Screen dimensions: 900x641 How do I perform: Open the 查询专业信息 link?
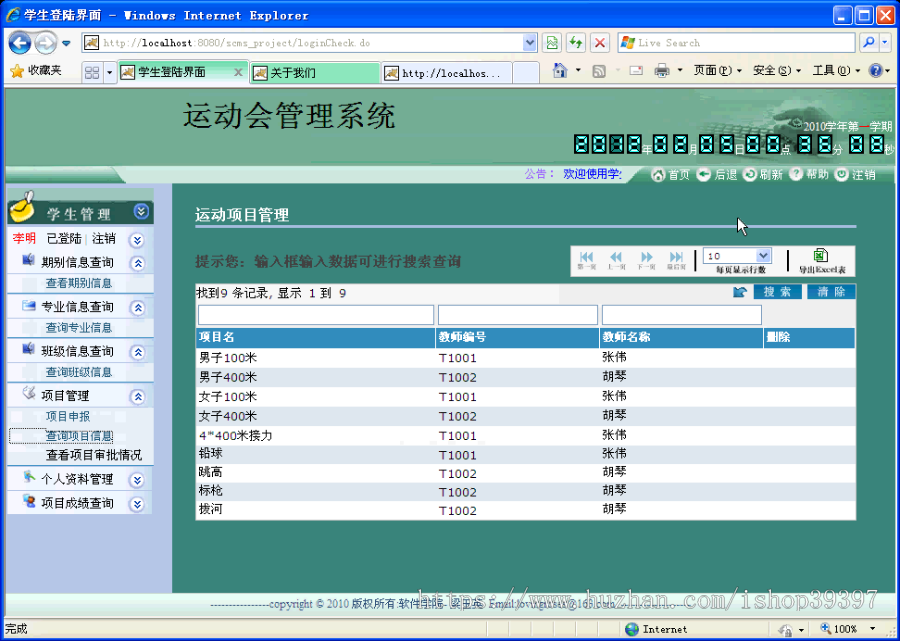click(79, 328)
